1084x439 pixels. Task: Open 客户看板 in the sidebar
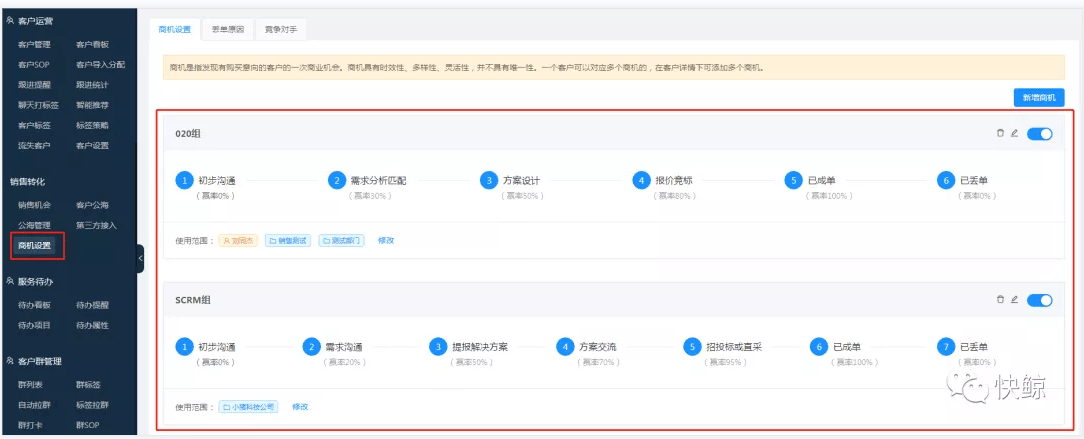93,44
